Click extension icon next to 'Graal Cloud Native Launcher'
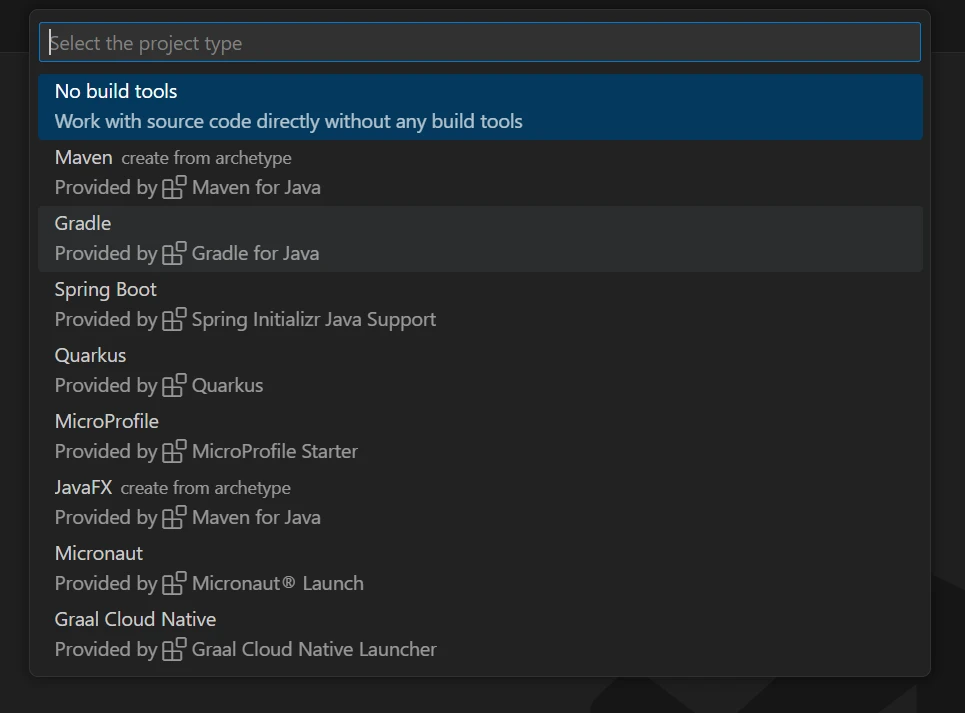Viewport: 965px width, 713px height. pyautogui.click(x=175, y=649)
